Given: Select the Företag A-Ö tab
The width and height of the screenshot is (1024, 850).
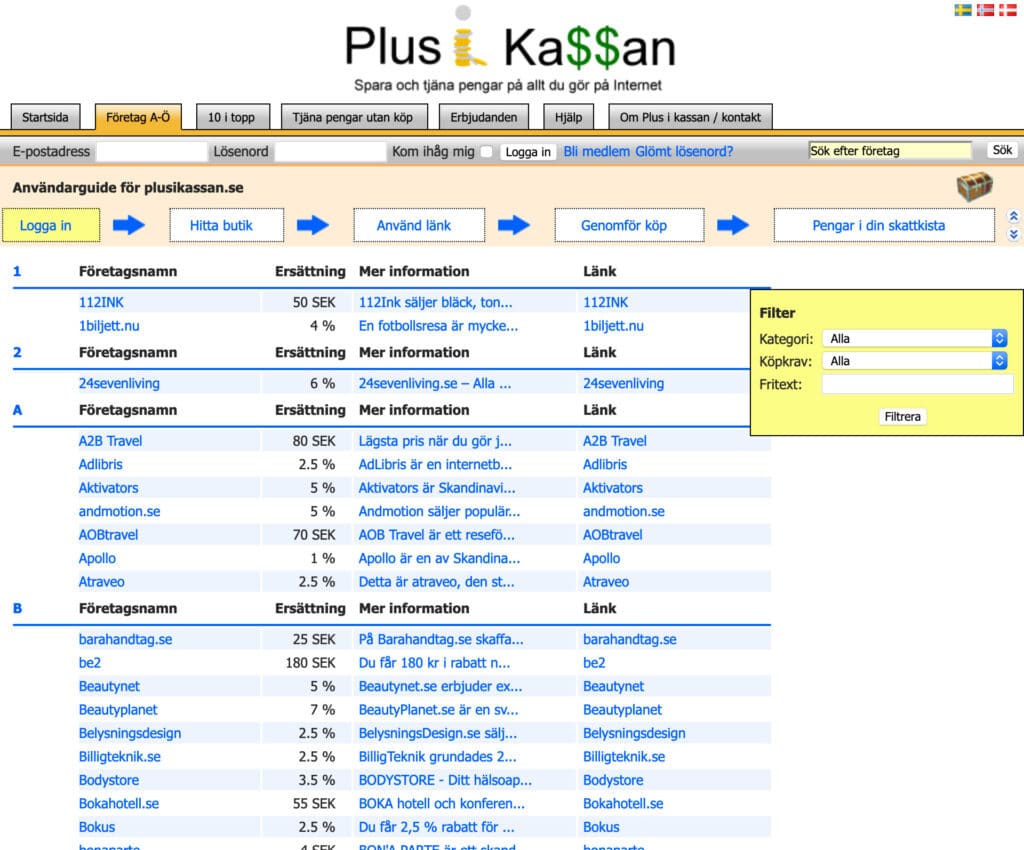Looking at the screenshot, I should [138, 118].
